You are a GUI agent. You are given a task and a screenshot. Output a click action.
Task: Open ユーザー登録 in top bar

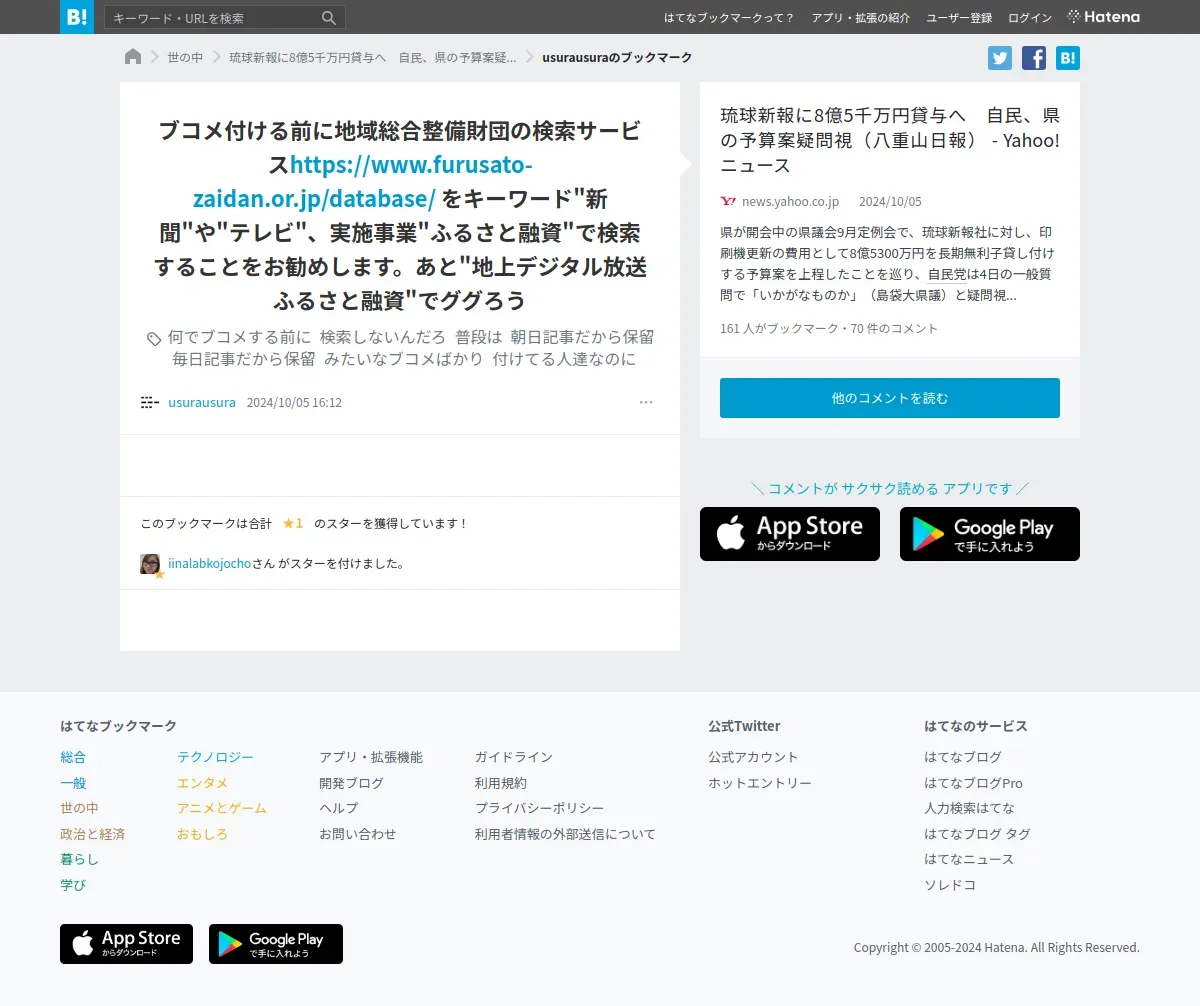959,18
